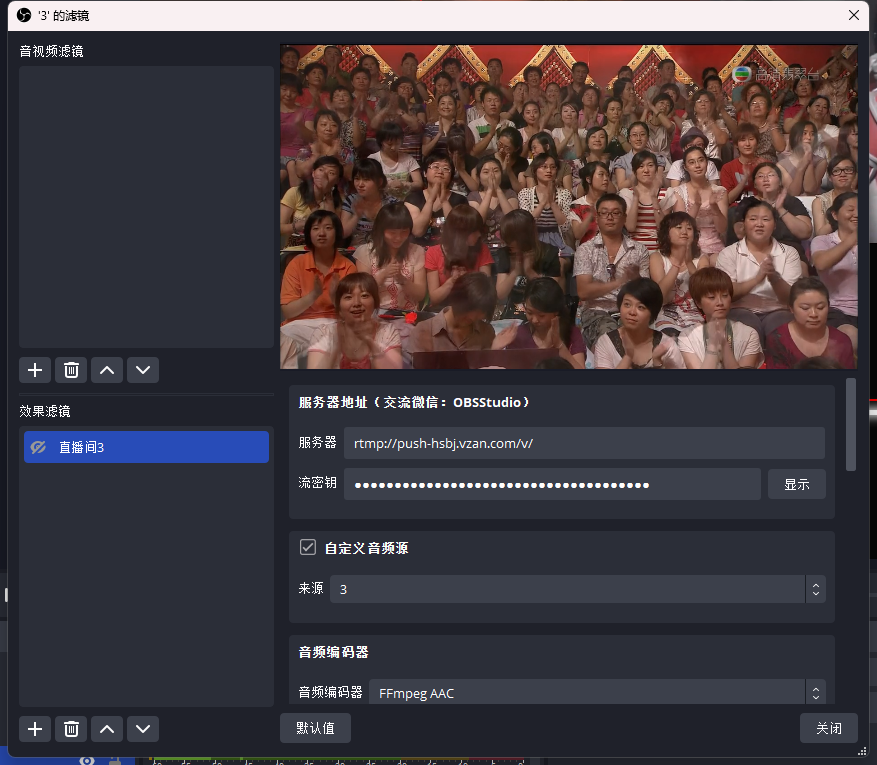Remove the selected effect filter

pyautogui.click(x=71, y=729)
